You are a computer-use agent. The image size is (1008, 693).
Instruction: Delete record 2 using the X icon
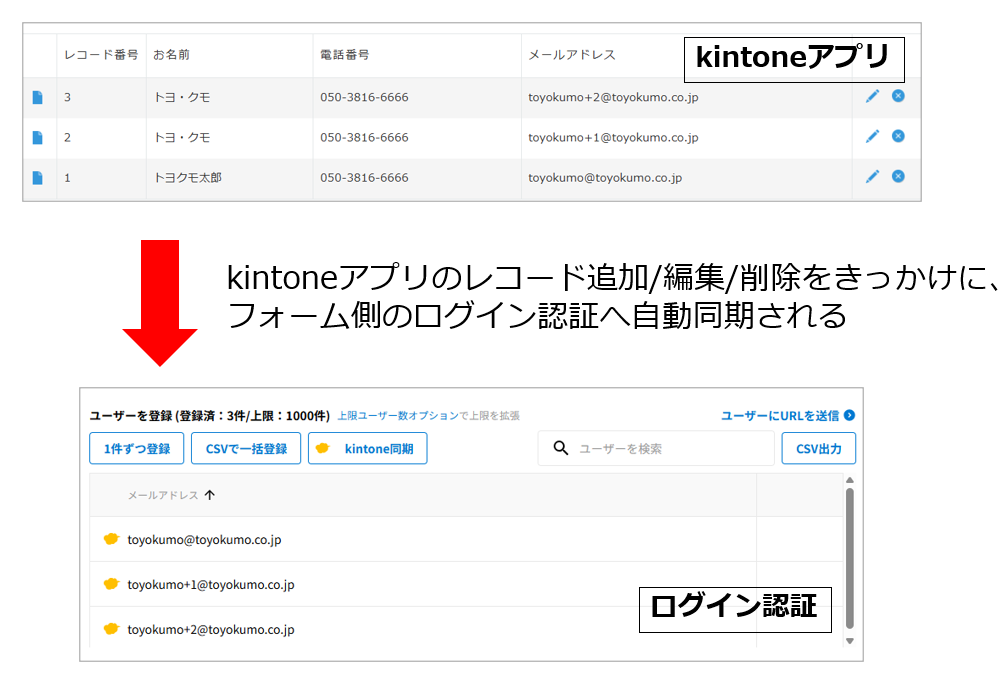898,136
